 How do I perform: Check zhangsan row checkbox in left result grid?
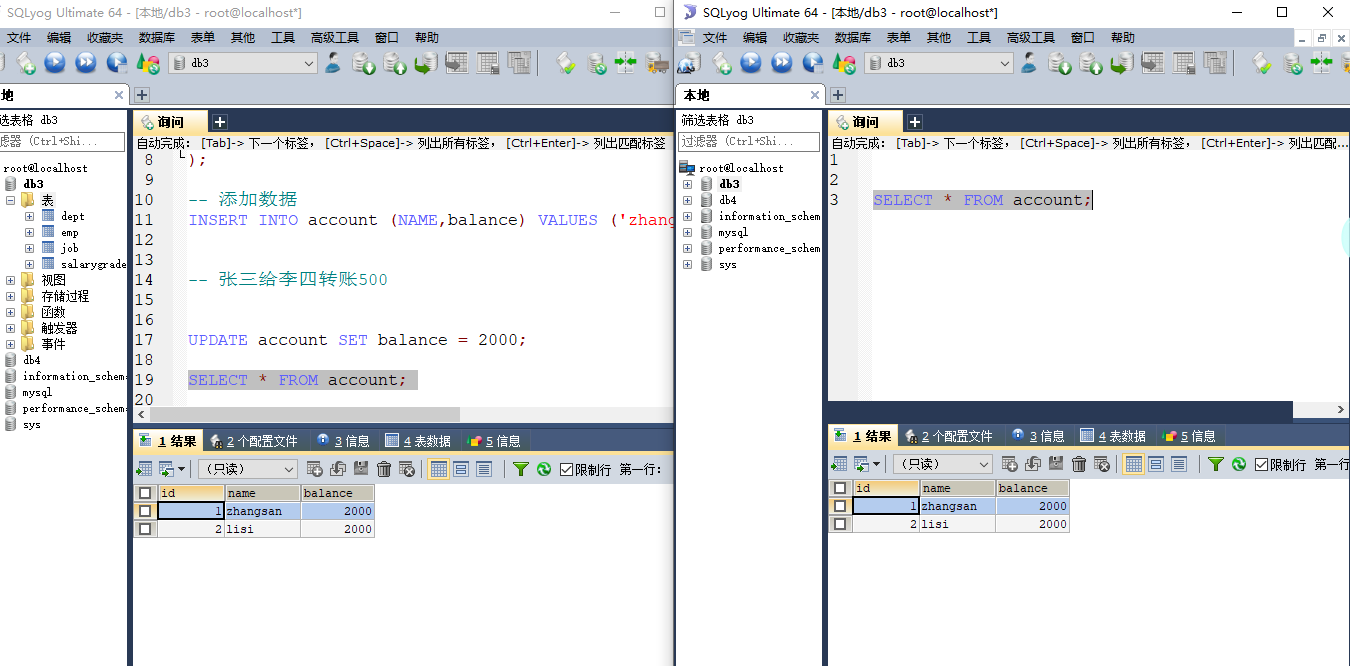(145, 511)
